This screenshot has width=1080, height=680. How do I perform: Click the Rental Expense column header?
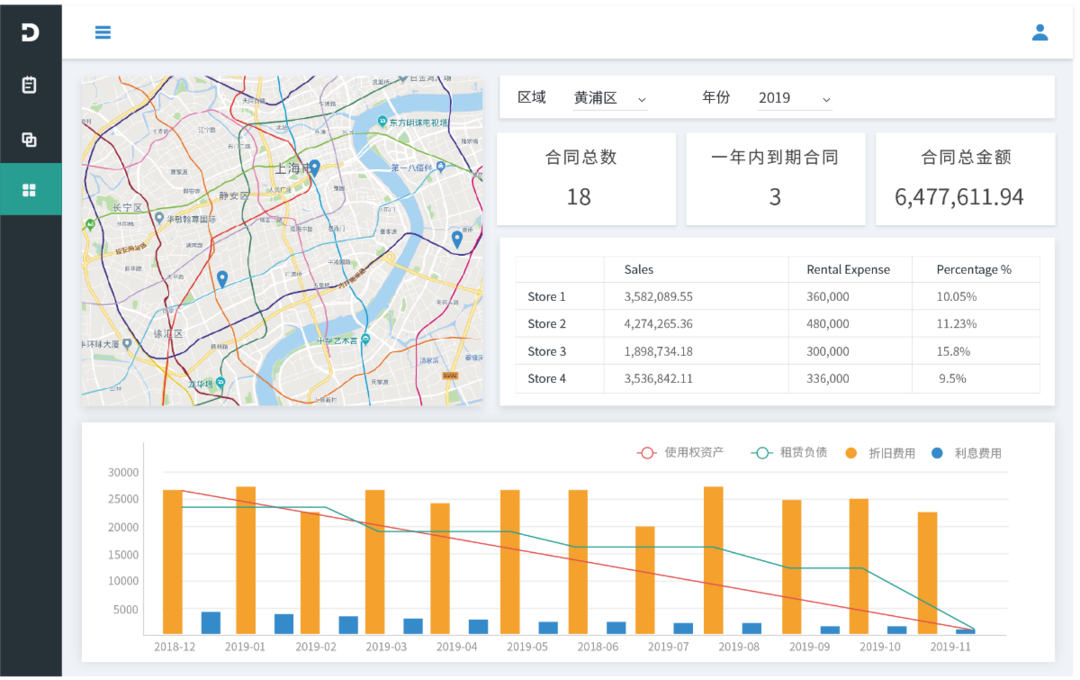(x=848, y=269)
